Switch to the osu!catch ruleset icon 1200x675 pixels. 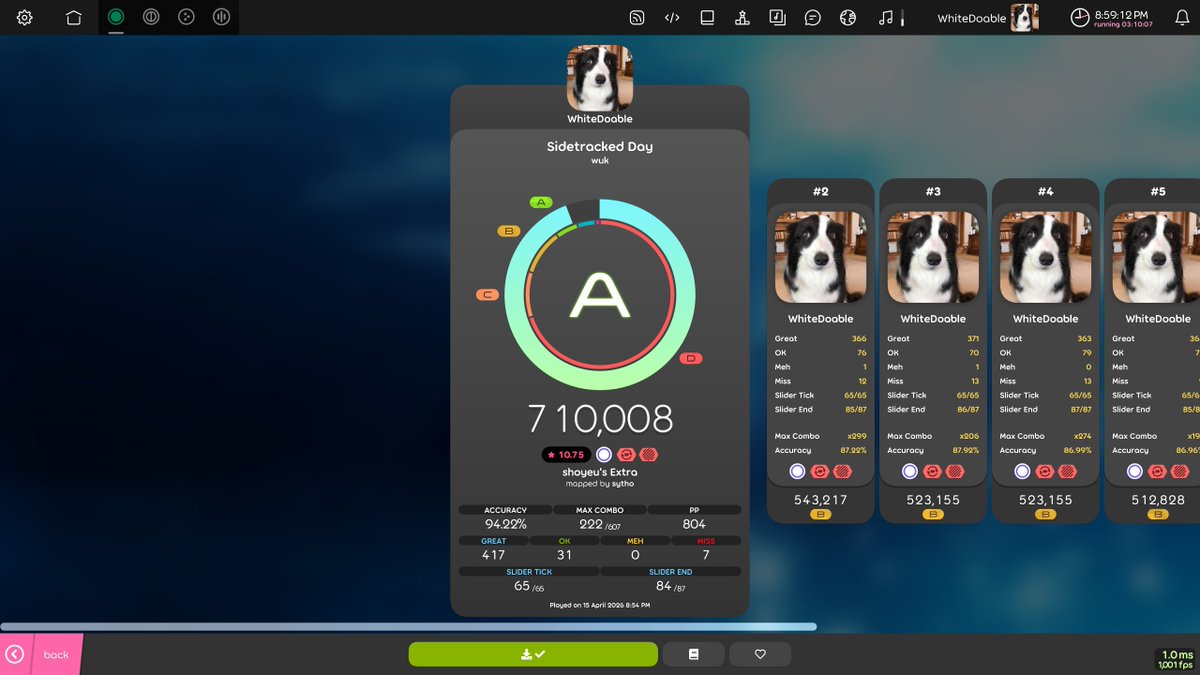tap(186, 17)
